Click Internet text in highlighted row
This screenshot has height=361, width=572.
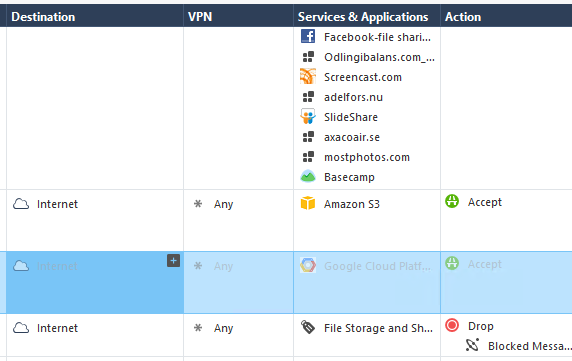[57, 266]
